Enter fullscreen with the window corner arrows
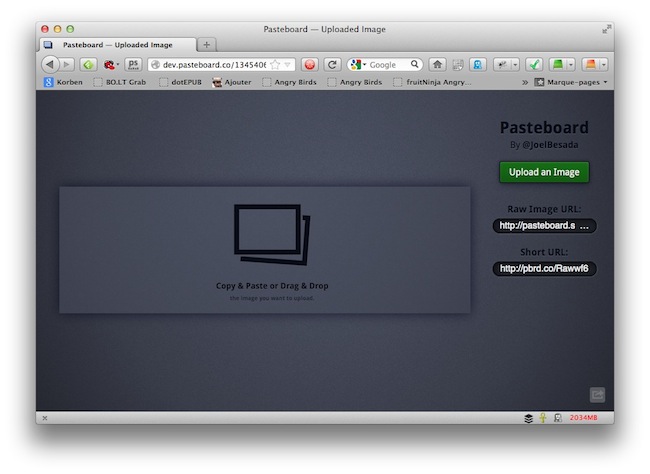The image size is (650, 474). coord(606,29)
